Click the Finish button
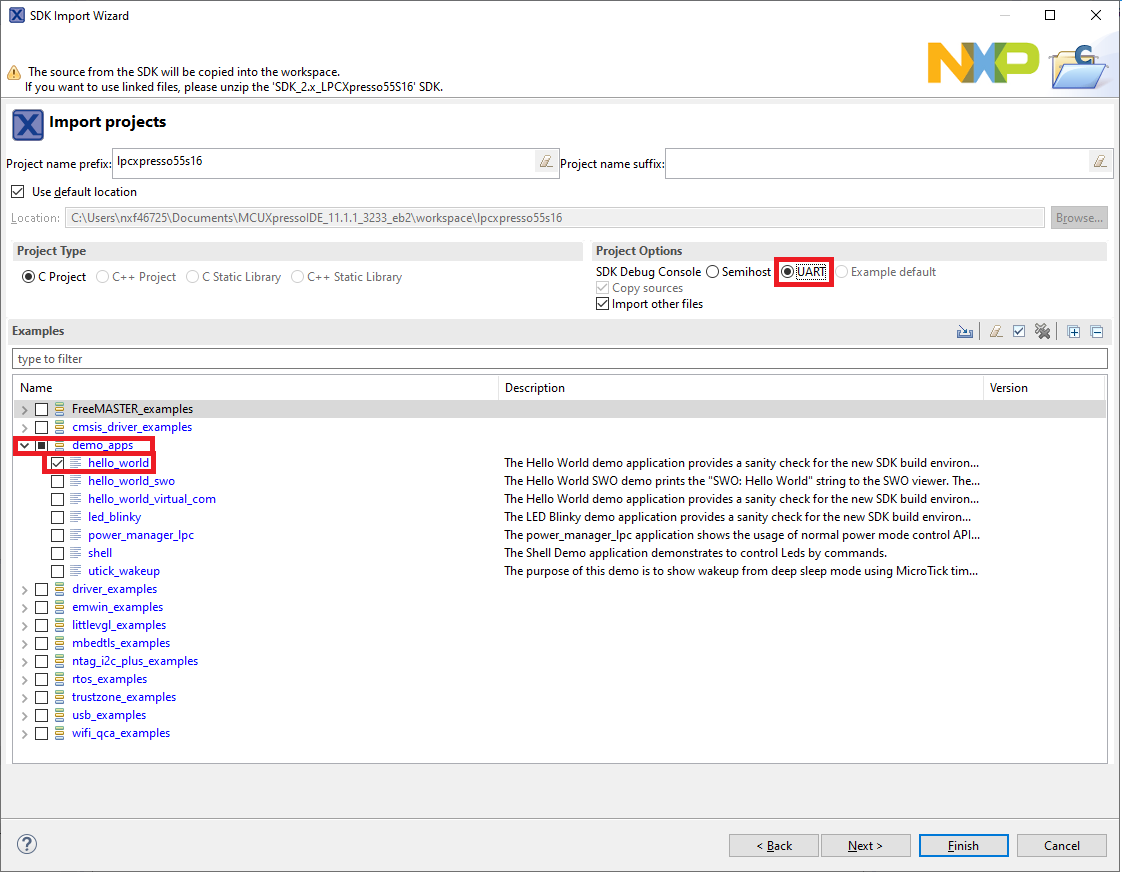This screenshot has height=872, width=1122. pyautogui.click(x=963, y=846)
